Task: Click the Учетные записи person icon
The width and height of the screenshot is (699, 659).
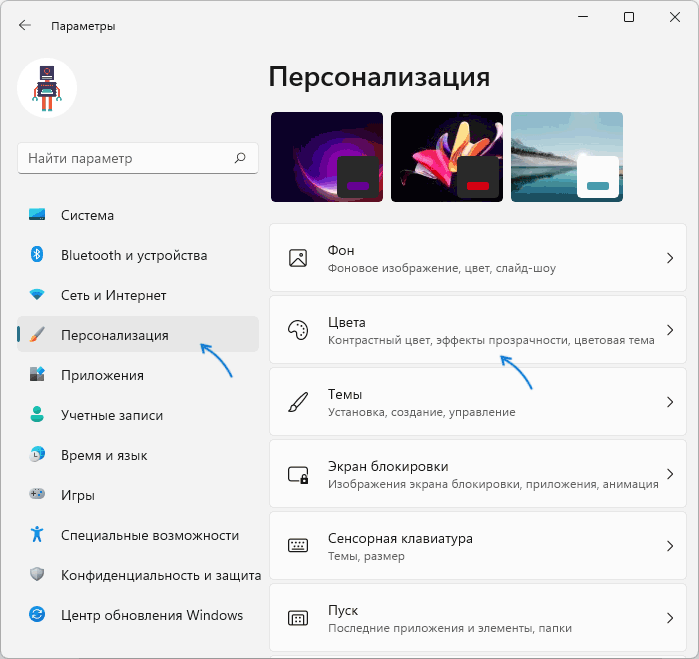Action: click(x=37, y=414)
